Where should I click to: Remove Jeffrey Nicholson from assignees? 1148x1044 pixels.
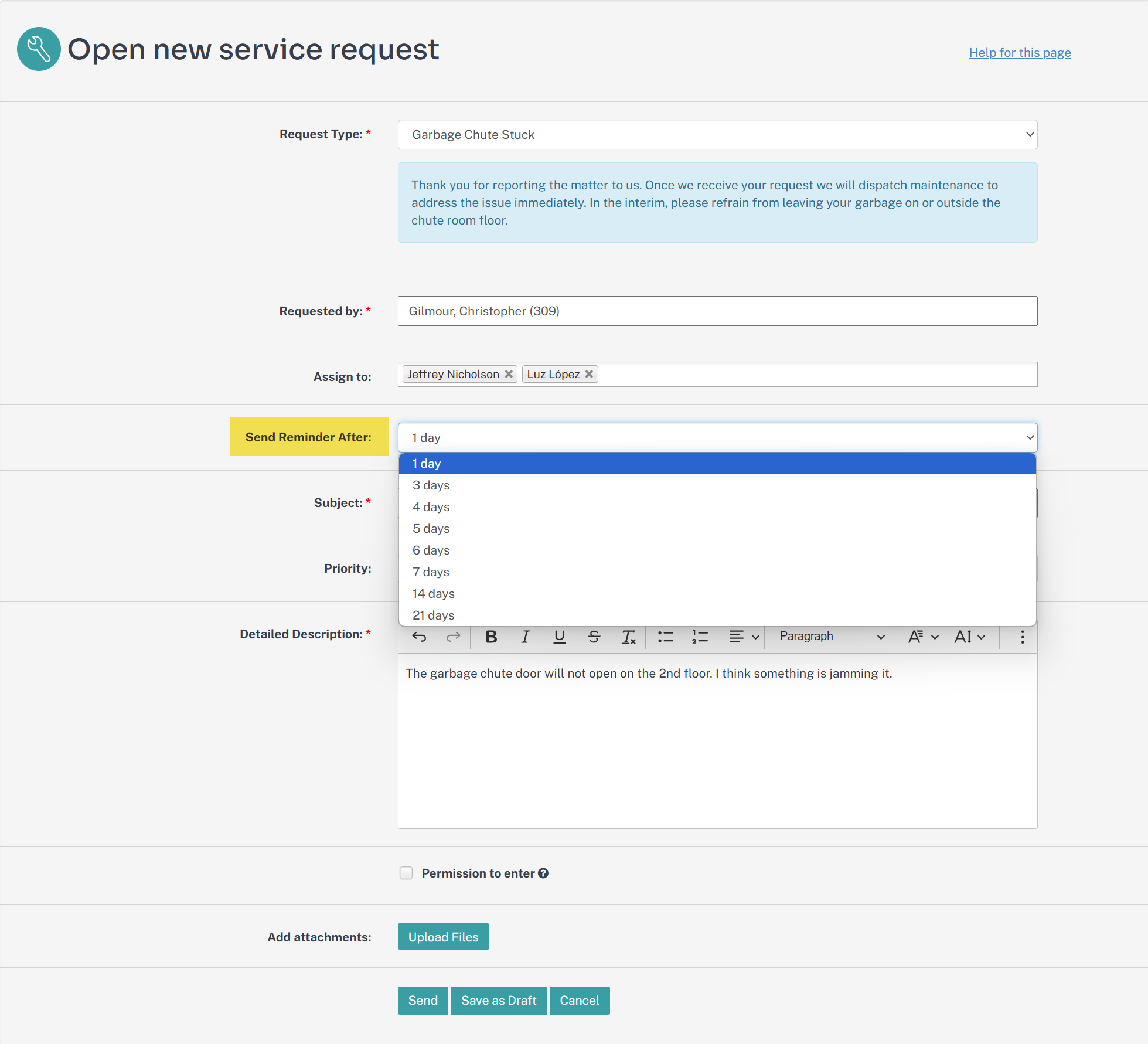point(509,374)
